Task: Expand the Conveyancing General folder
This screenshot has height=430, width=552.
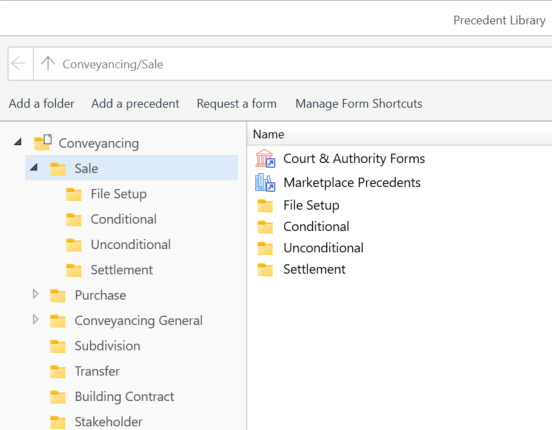Action: pyautogui.click(x=35, y=319)
